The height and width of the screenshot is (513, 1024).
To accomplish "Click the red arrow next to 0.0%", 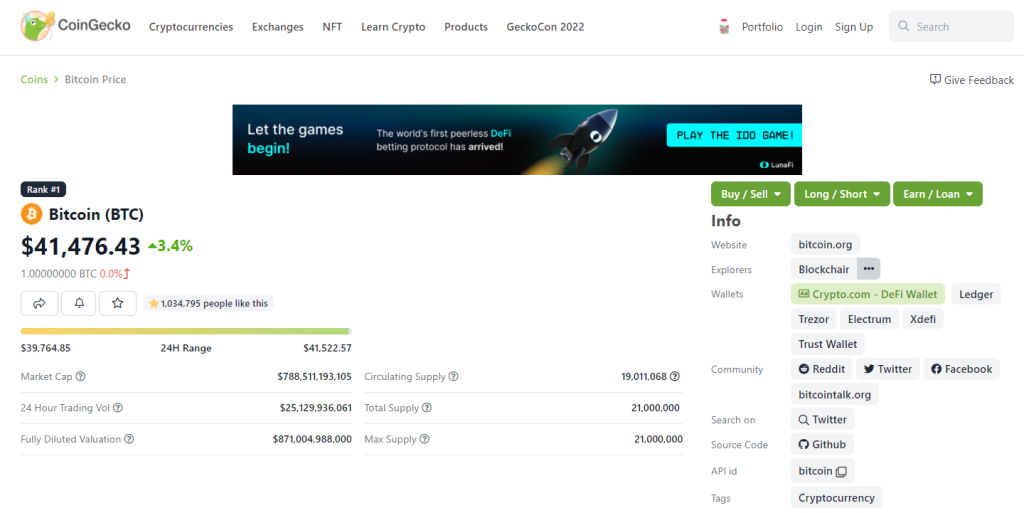I will tap(127, 274).
